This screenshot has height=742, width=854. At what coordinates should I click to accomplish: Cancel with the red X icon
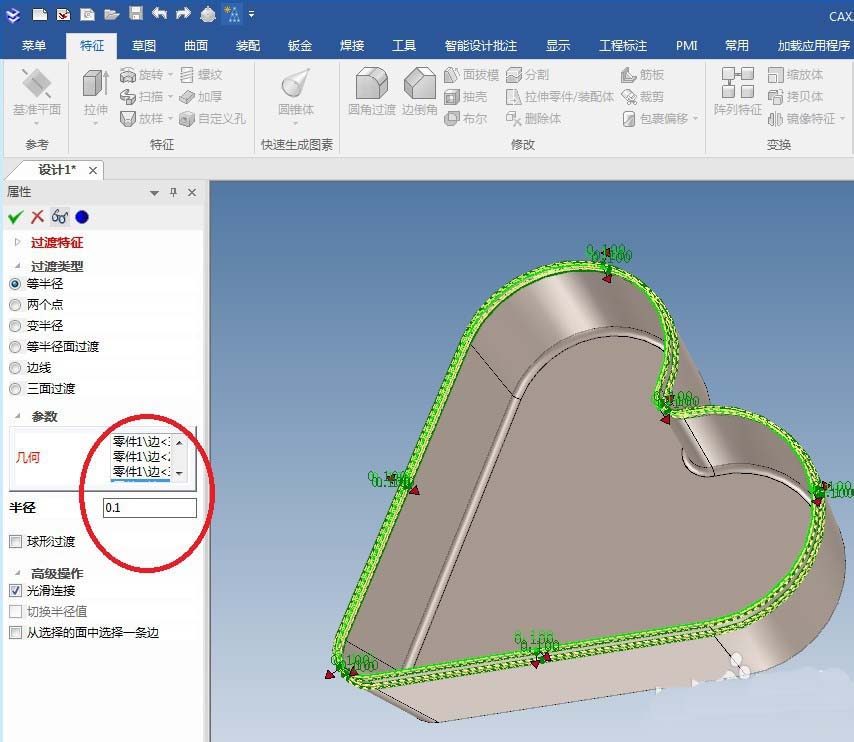coord(37,217)
